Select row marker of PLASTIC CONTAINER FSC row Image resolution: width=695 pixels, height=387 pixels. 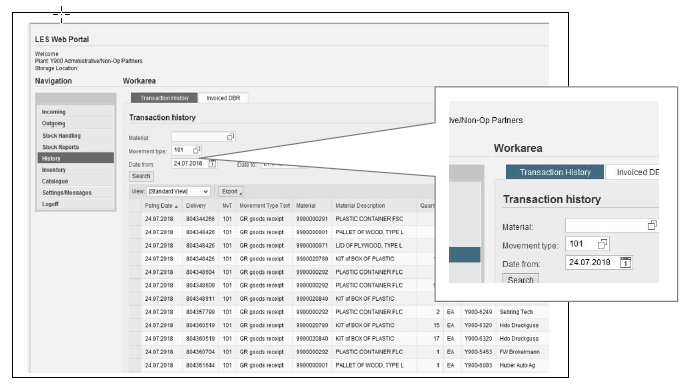(x=135, y=219)
